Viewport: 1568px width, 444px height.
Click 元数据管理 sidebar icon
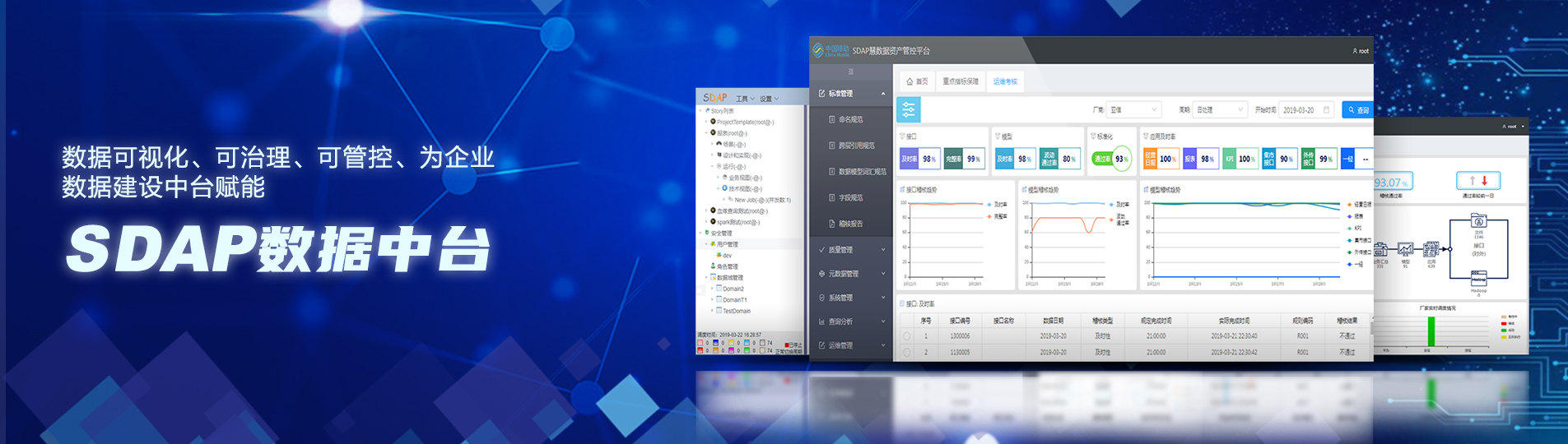pyautogui.click(x=821, y=274)
